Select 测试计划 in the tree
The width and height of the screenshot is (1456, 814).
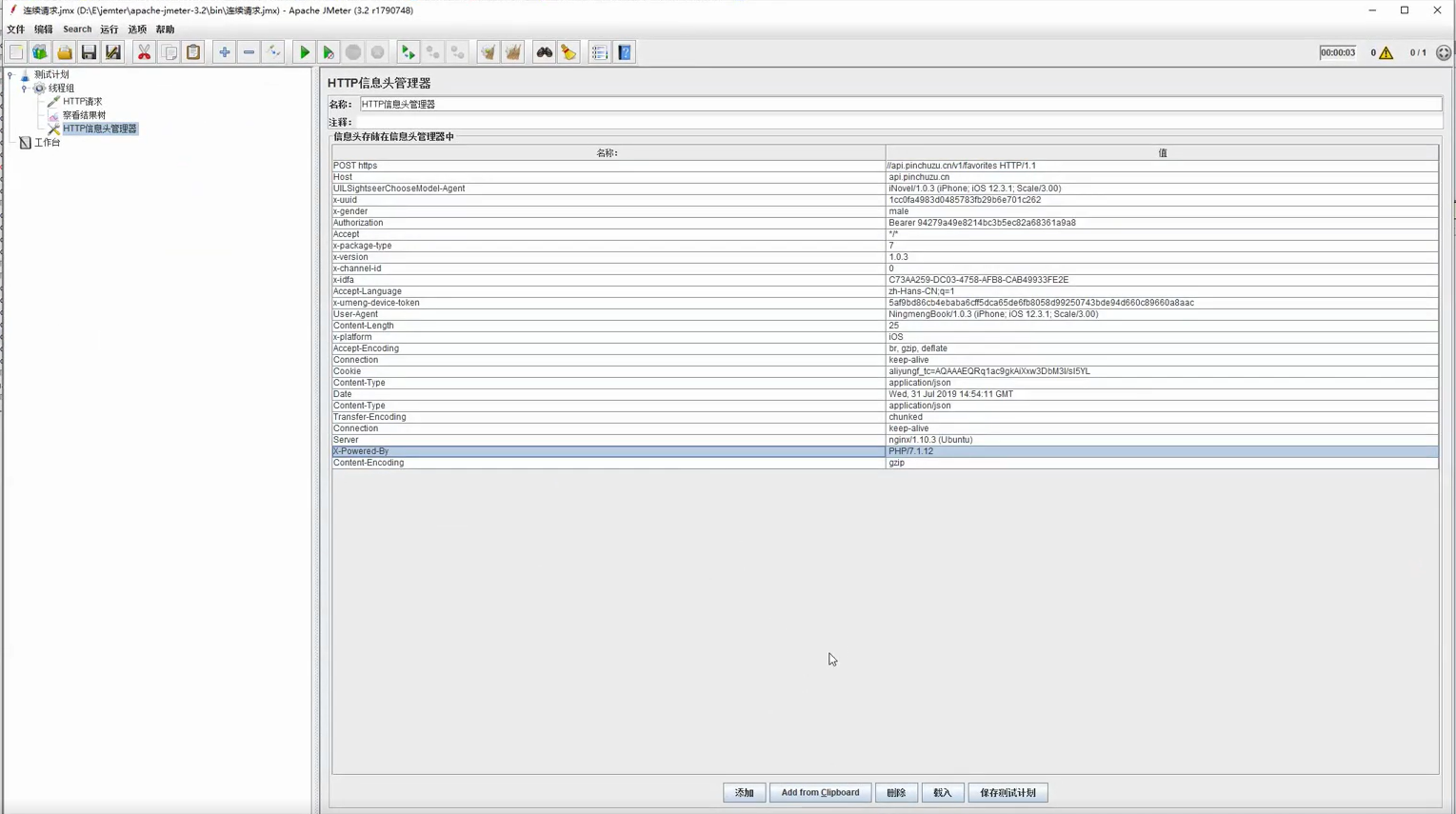tap(51, 74)
